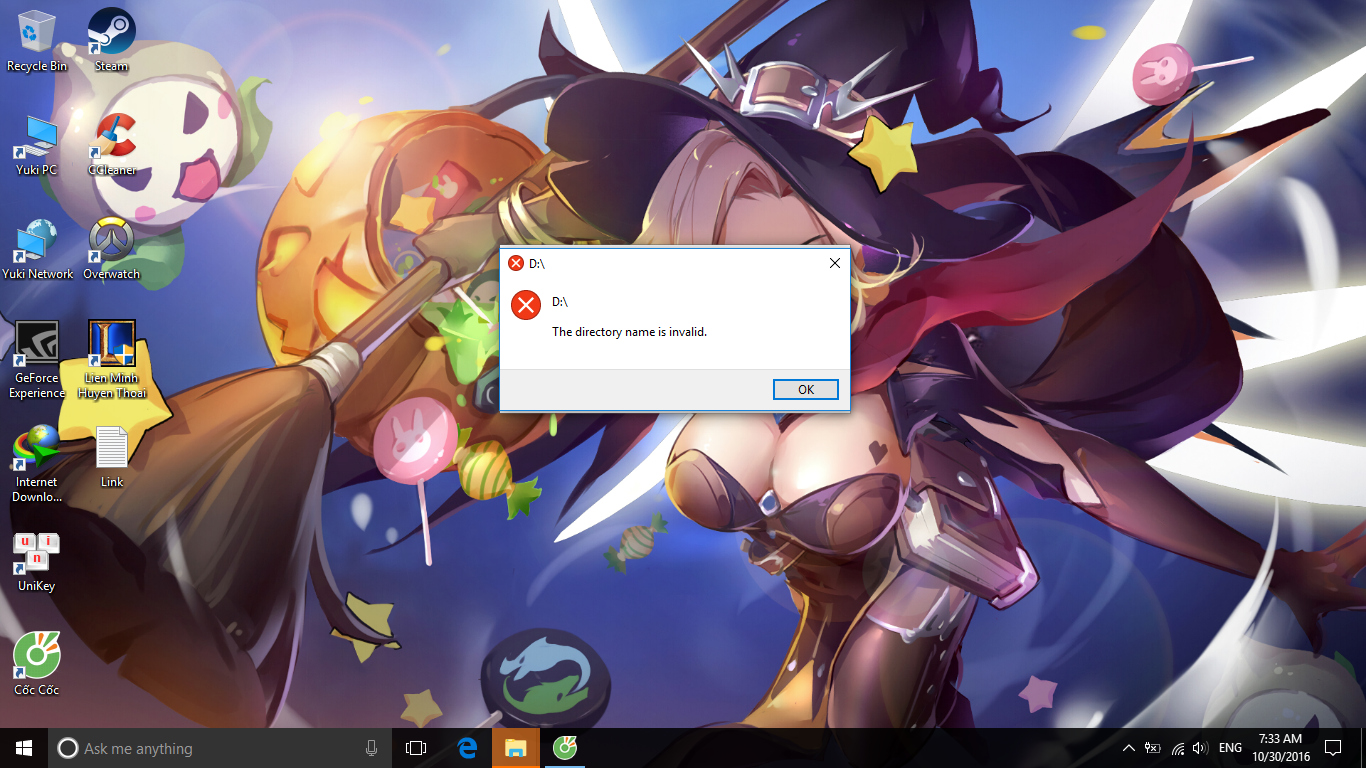Image resolution: width=1366 pixels, height=768 pixels.
Task: Select the Yuki Network desktop icon
Action: tap(37, 249)
